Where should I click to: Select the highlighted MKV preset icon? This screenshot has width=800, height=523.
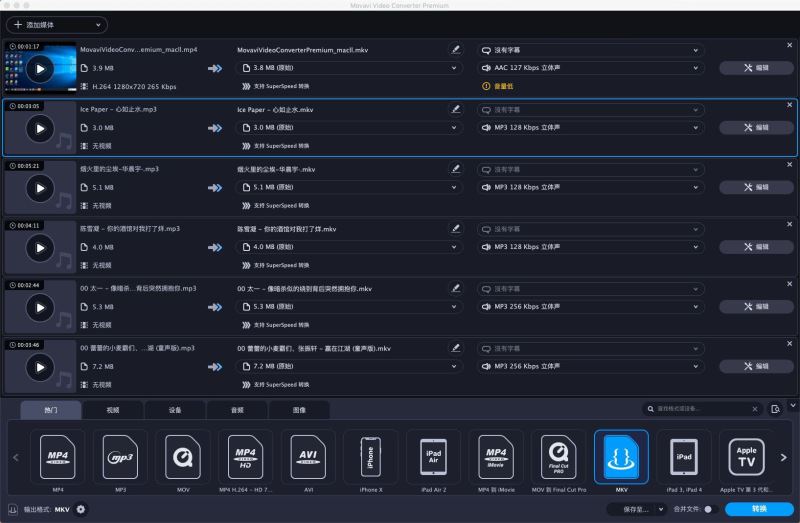point(621,457)
